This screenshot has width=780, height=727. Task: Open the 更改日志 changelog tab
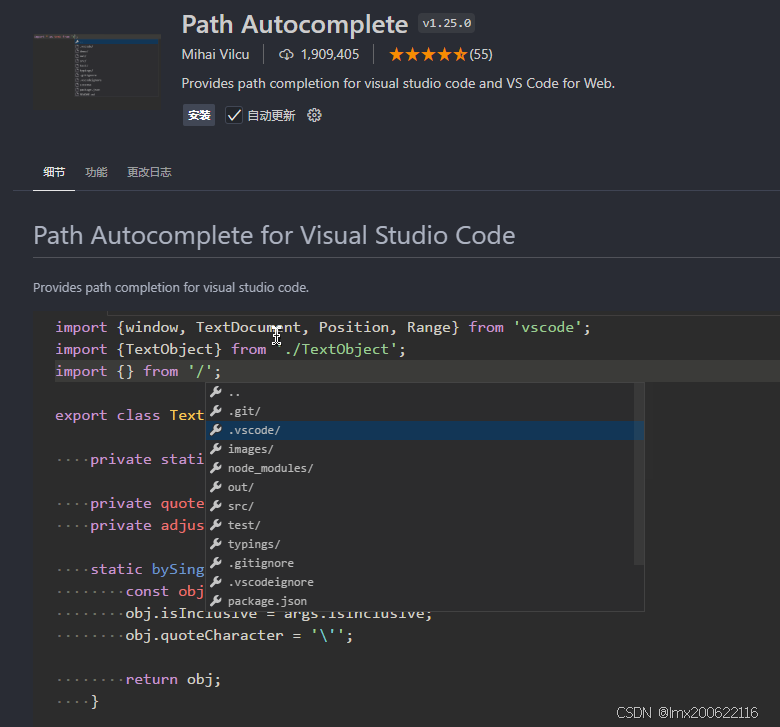coord(149,172)
